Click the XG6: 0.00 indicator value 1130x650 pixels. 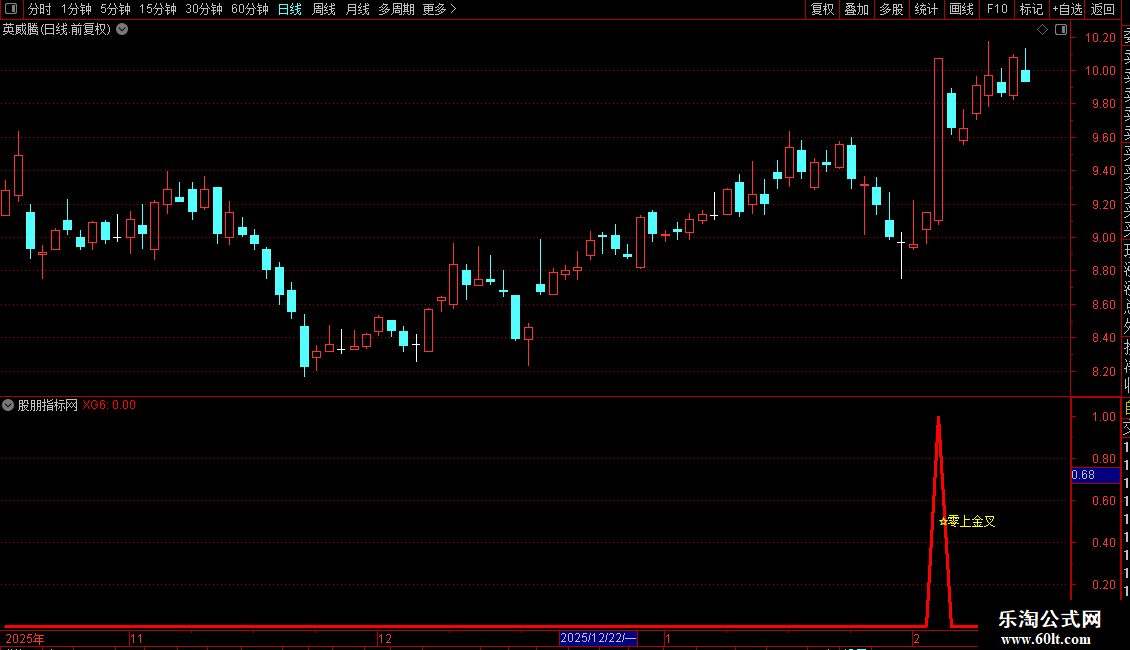(x=109, y=405)
